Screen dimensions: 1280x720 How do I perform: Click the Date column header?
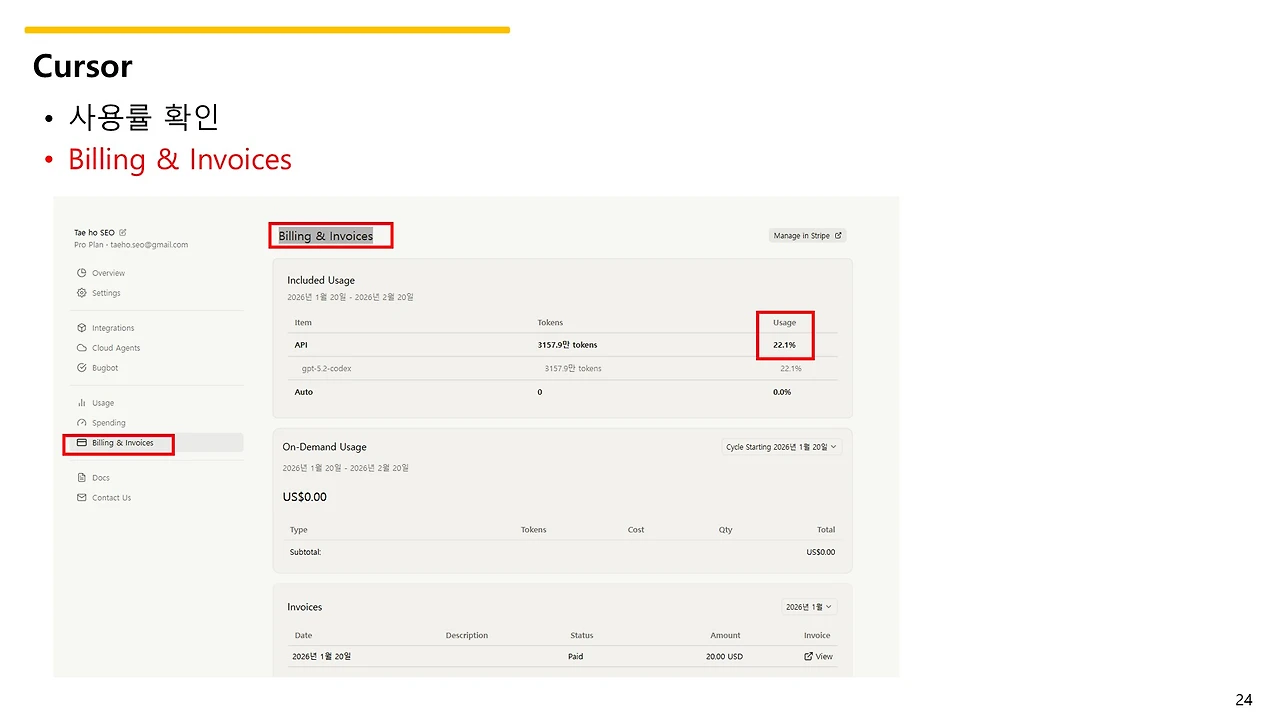[303, 636]
